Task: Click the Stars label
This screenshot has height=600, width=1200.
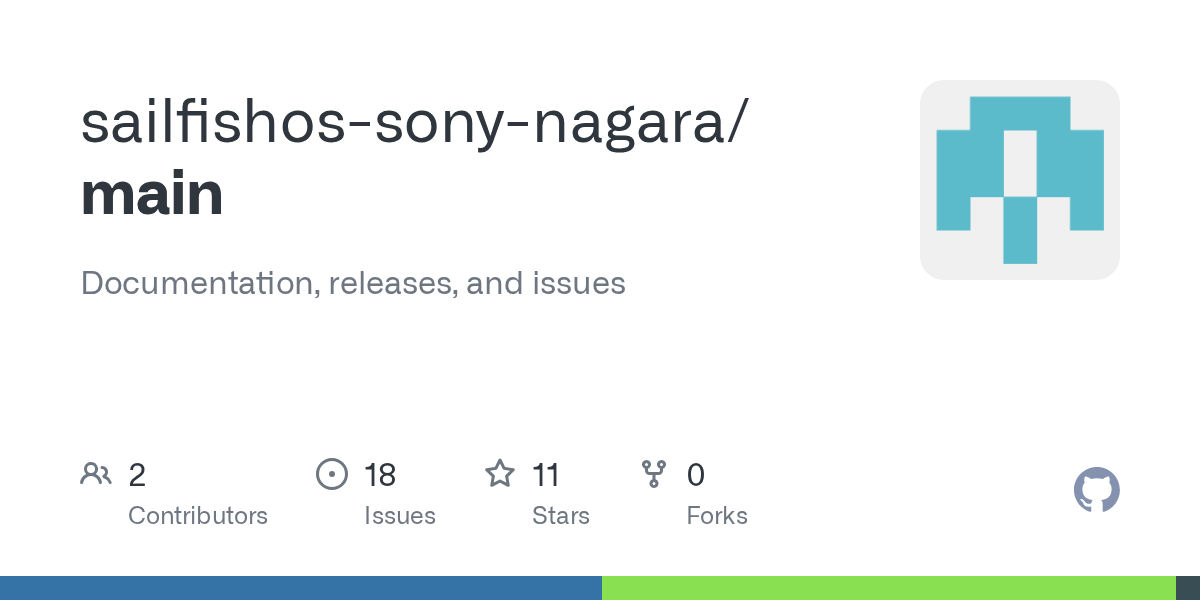Action: pyautogui.click(x=561, y=516)
